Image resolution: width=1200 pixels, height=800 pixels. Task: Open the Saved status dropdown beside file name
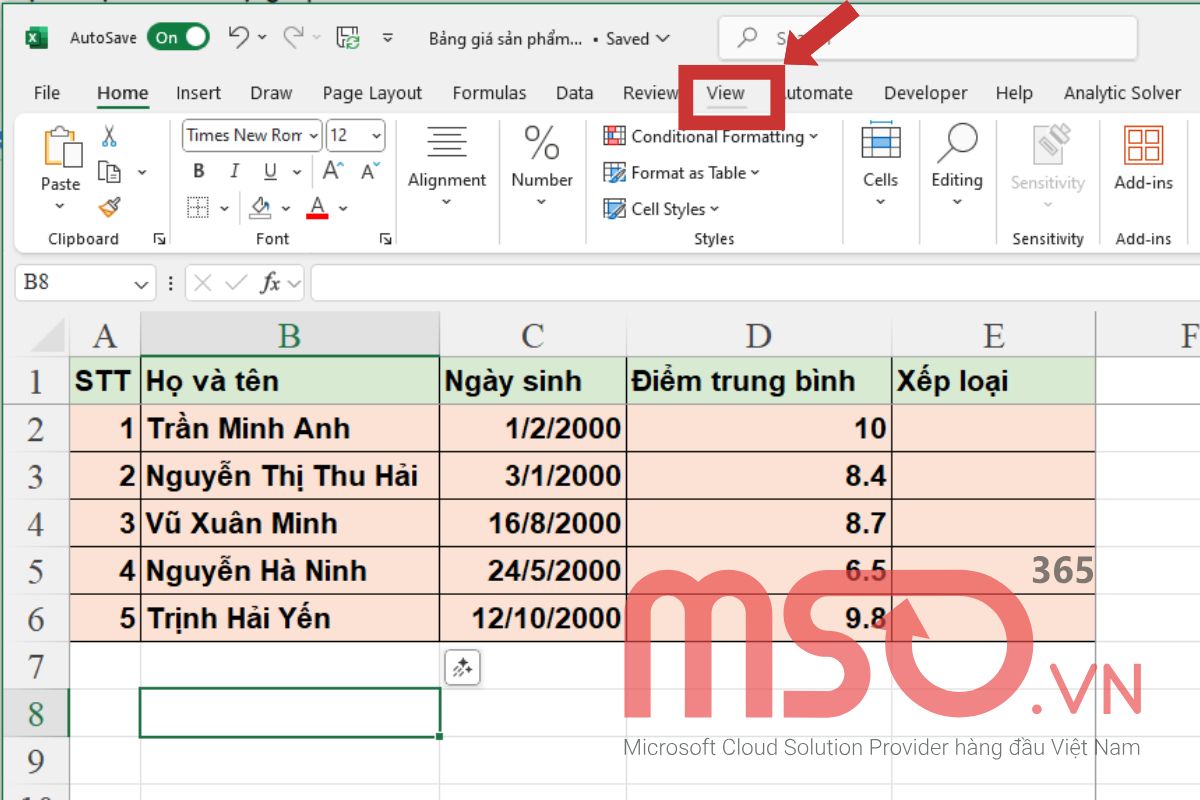(663, 39)
